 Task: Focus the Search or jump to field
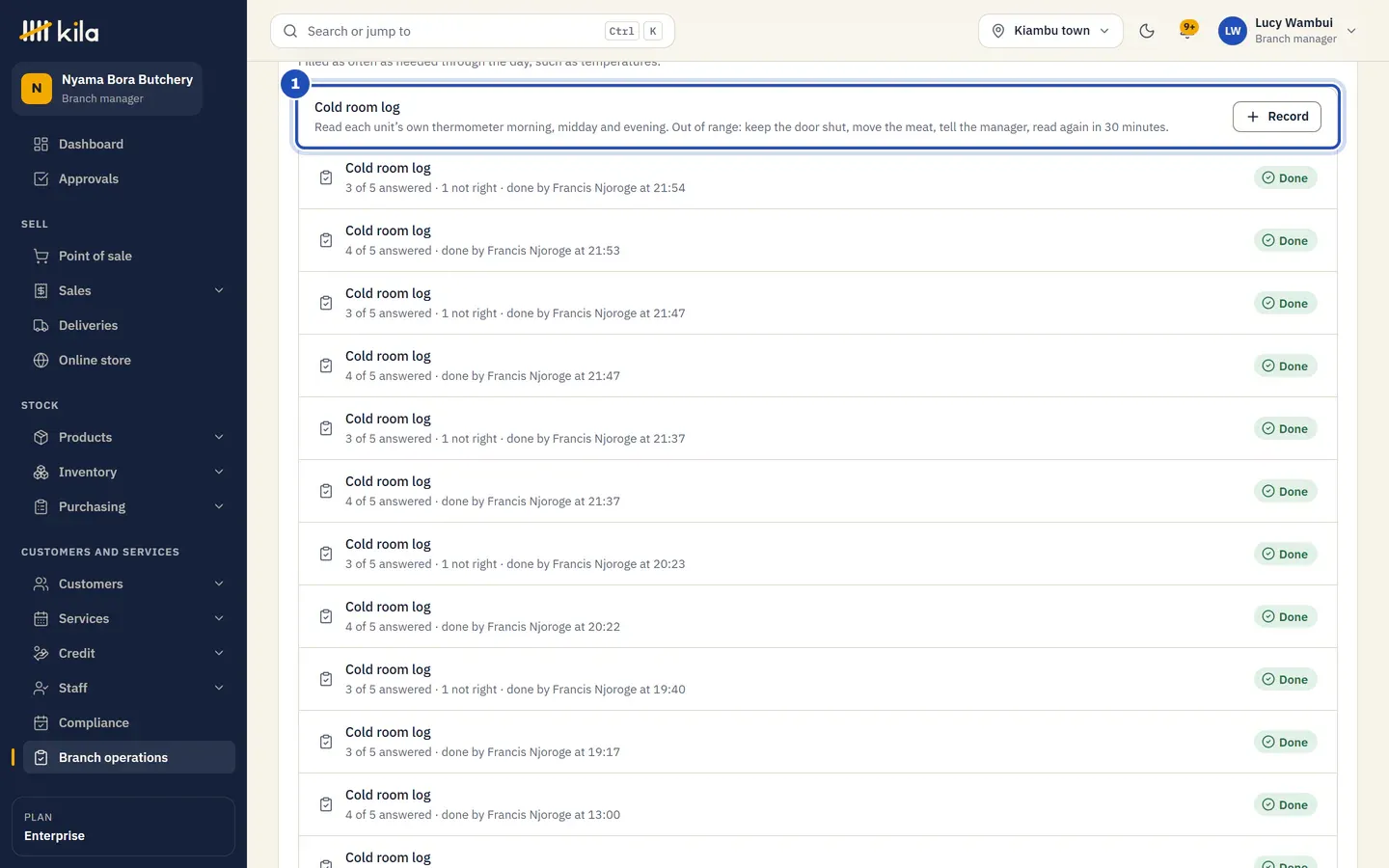[x=473, y=31]
